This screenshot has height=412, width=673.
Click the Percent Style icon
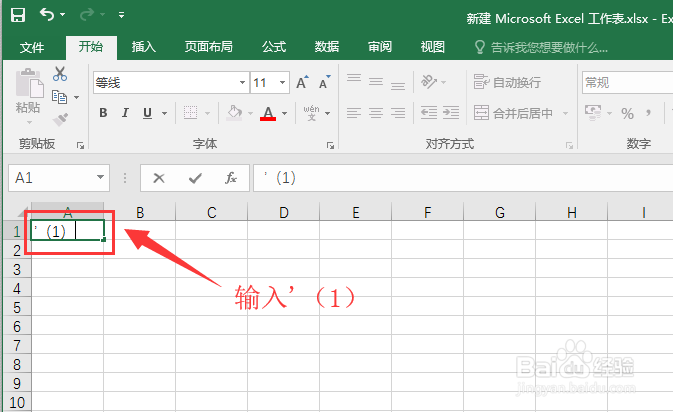click(627, 114)
